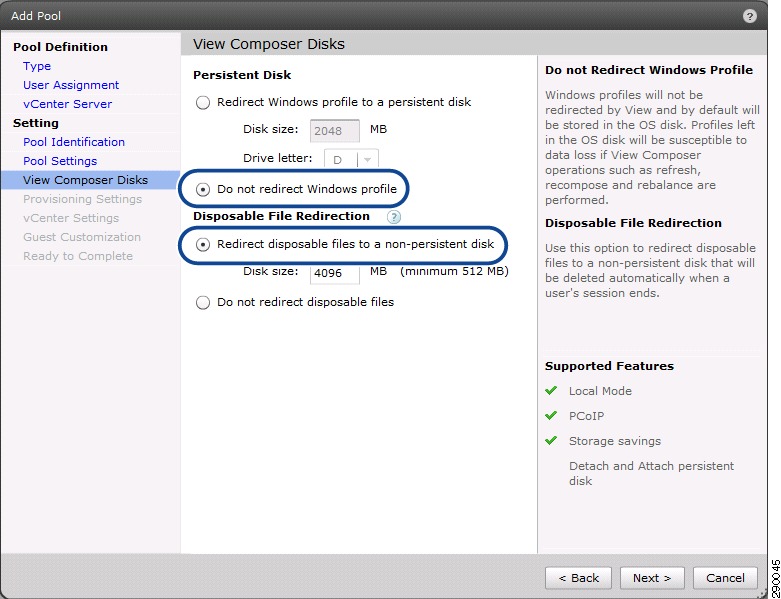
Task: Click the disposable Disk size 4096 field
Action: [335, 273]
